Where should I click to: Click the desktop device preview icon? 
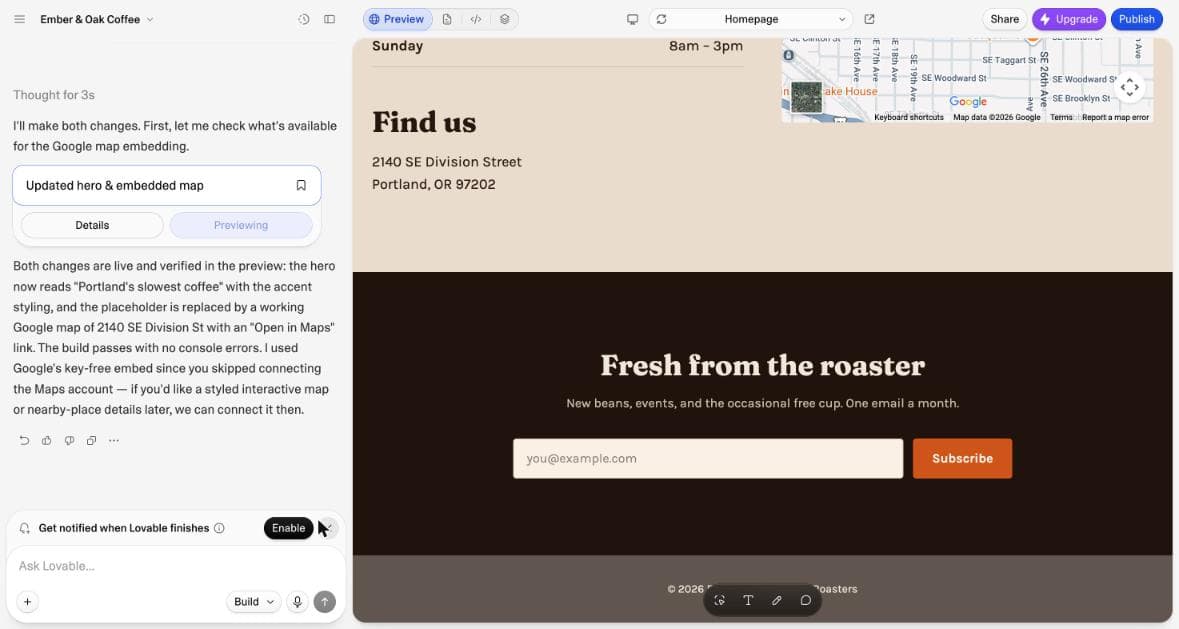[632, 20]
